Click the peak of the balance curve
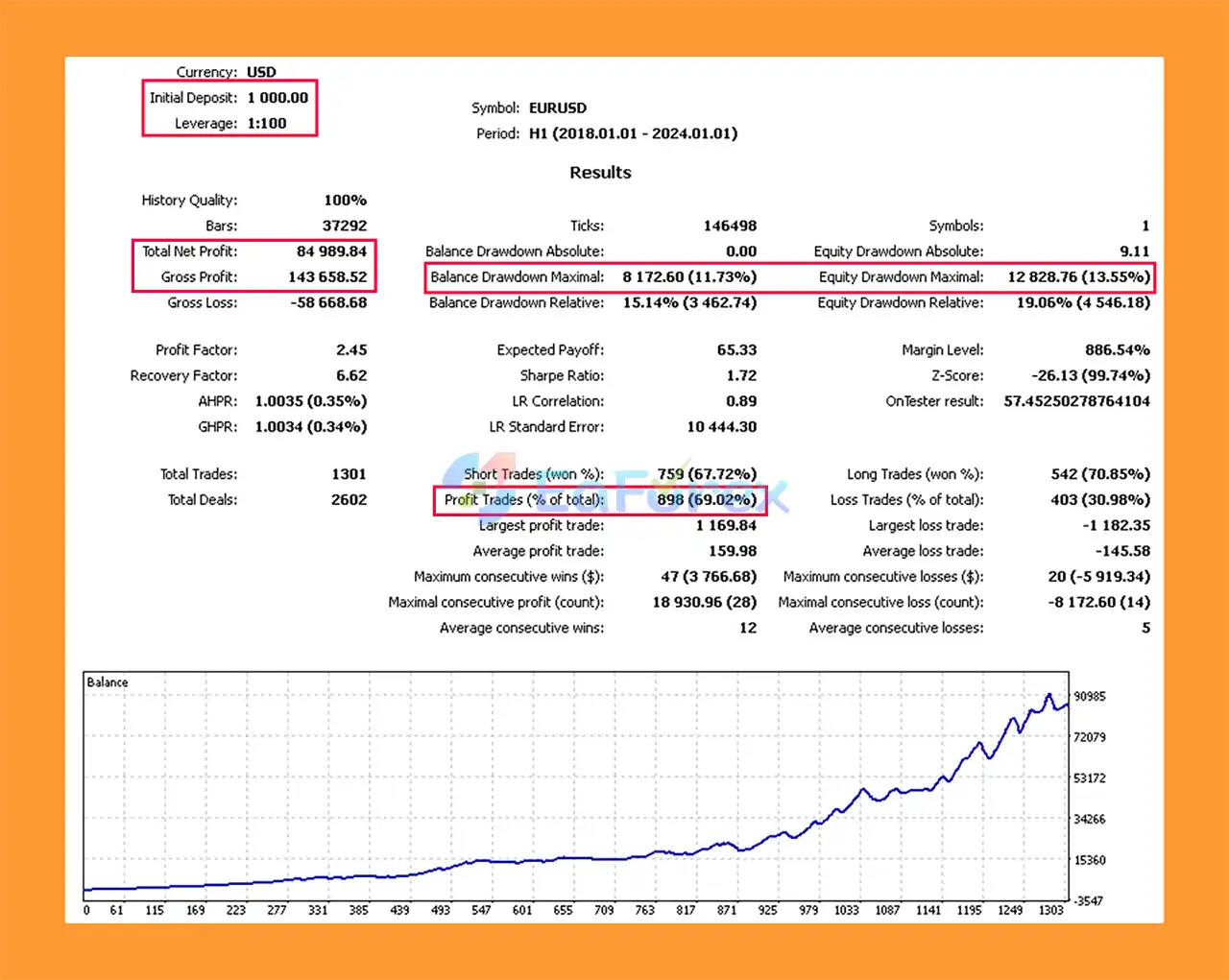 1049,693
